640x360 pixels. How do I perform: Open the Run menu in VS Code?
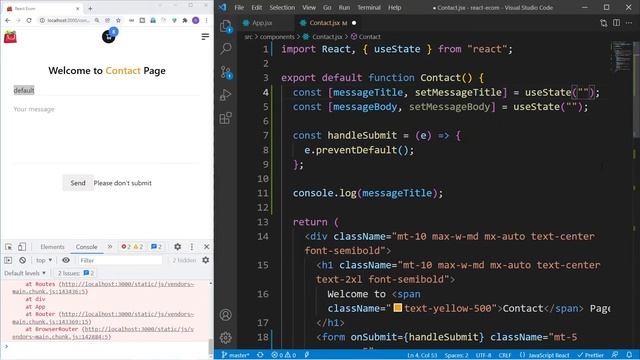click(x=344, y=7)
